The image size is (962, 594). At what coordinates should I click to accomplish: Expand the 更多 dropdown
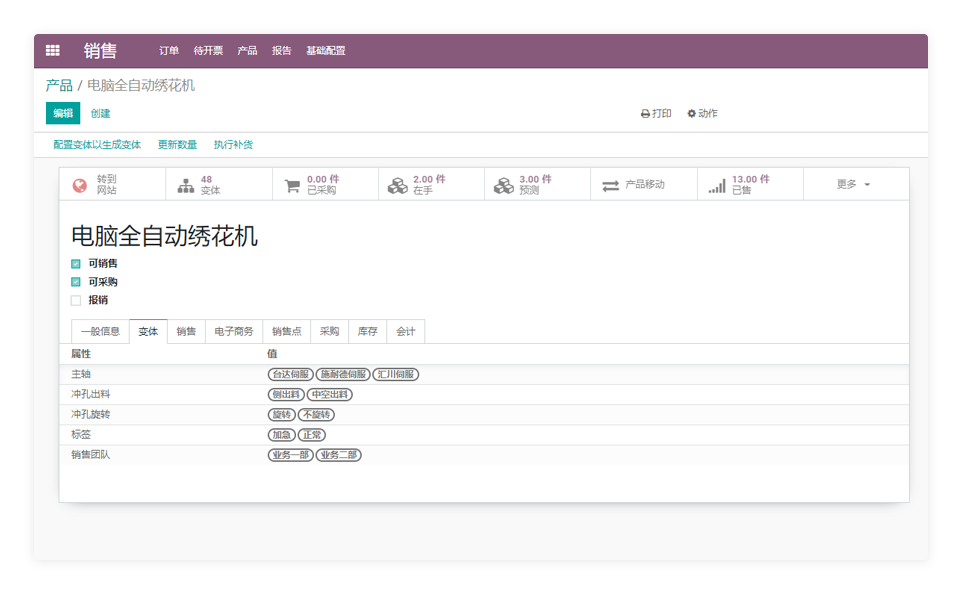click(854, 185)
